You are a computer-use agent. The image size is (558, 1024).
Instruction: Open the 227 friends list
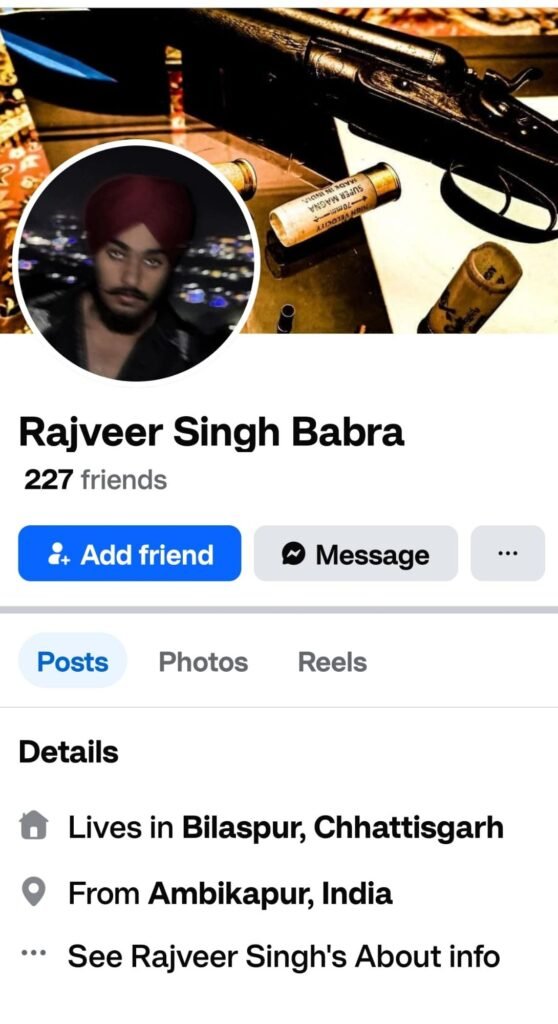pyautogui.click(x=95, y=480)
